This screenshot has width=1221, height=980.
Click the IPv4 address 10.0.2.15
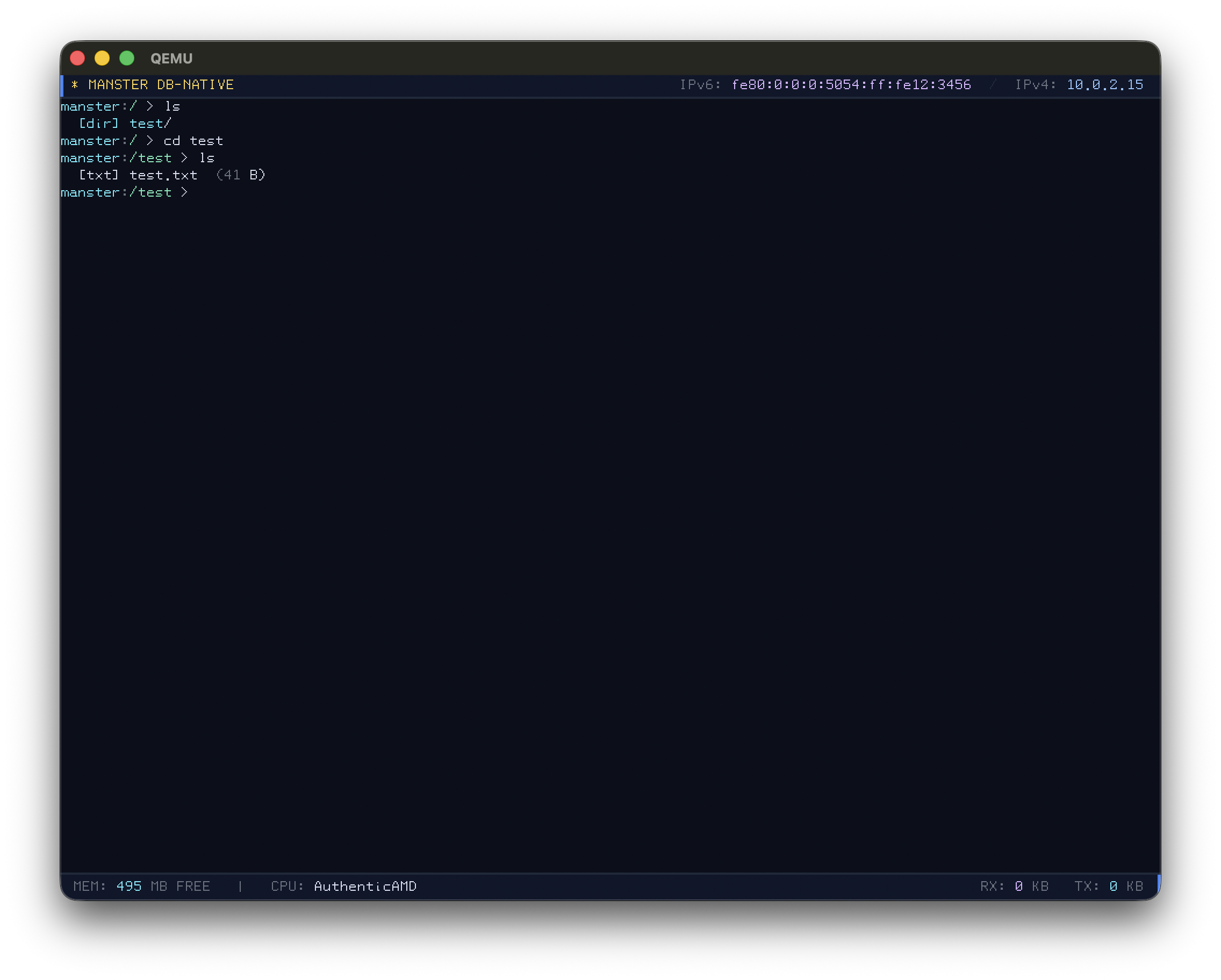click(x=1104, y=84)
